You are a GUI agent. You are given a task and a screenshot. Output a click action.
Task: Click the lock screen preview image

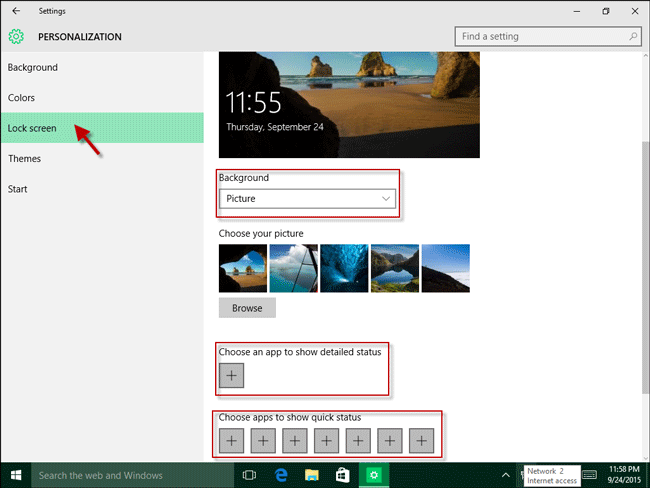coord(349,104)
